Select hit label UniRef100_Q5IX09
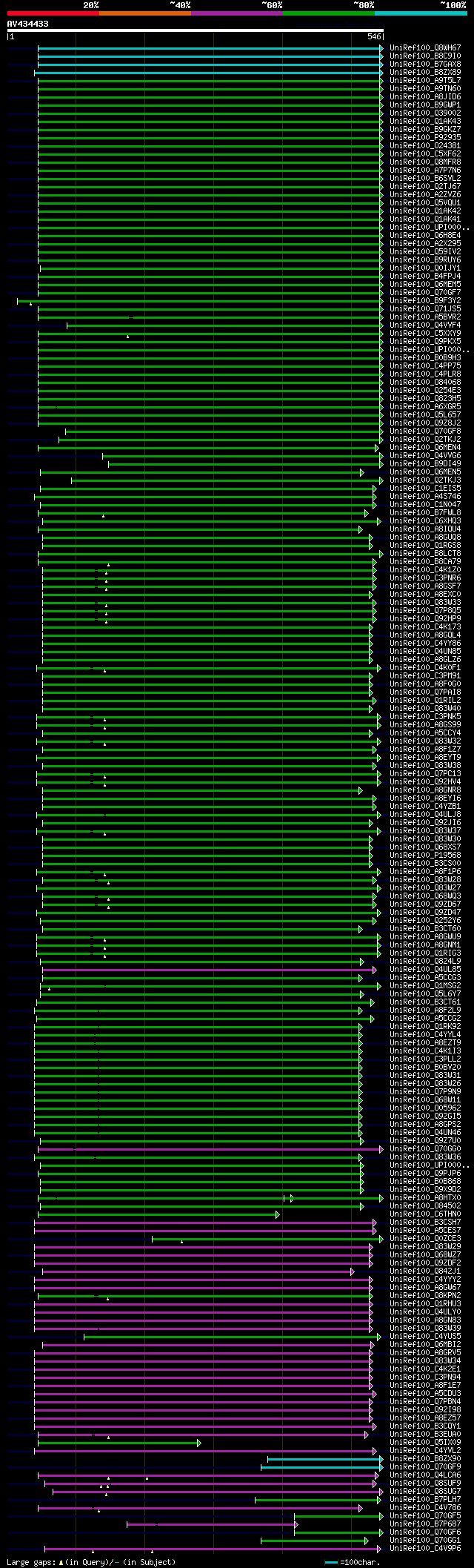 click(425, 1442)
